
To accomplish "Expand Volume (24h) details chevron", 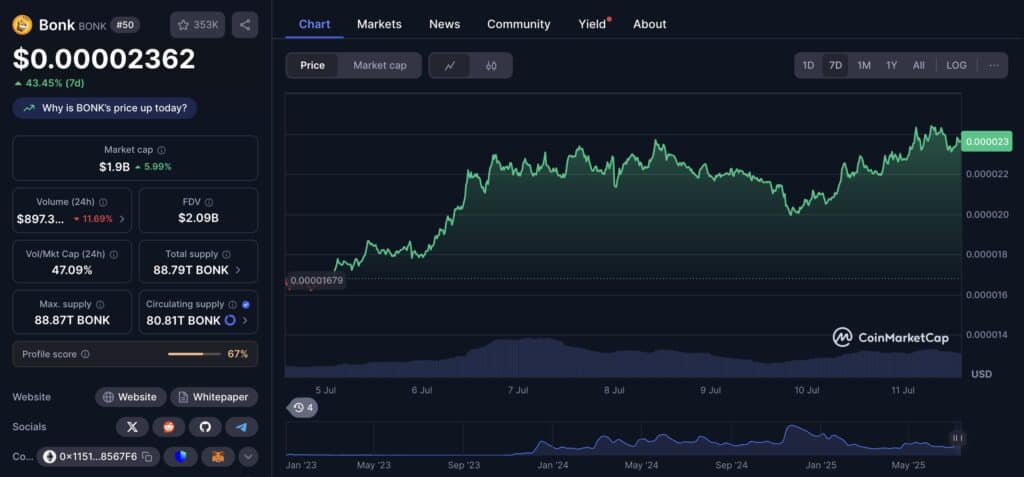I will 122,218.
